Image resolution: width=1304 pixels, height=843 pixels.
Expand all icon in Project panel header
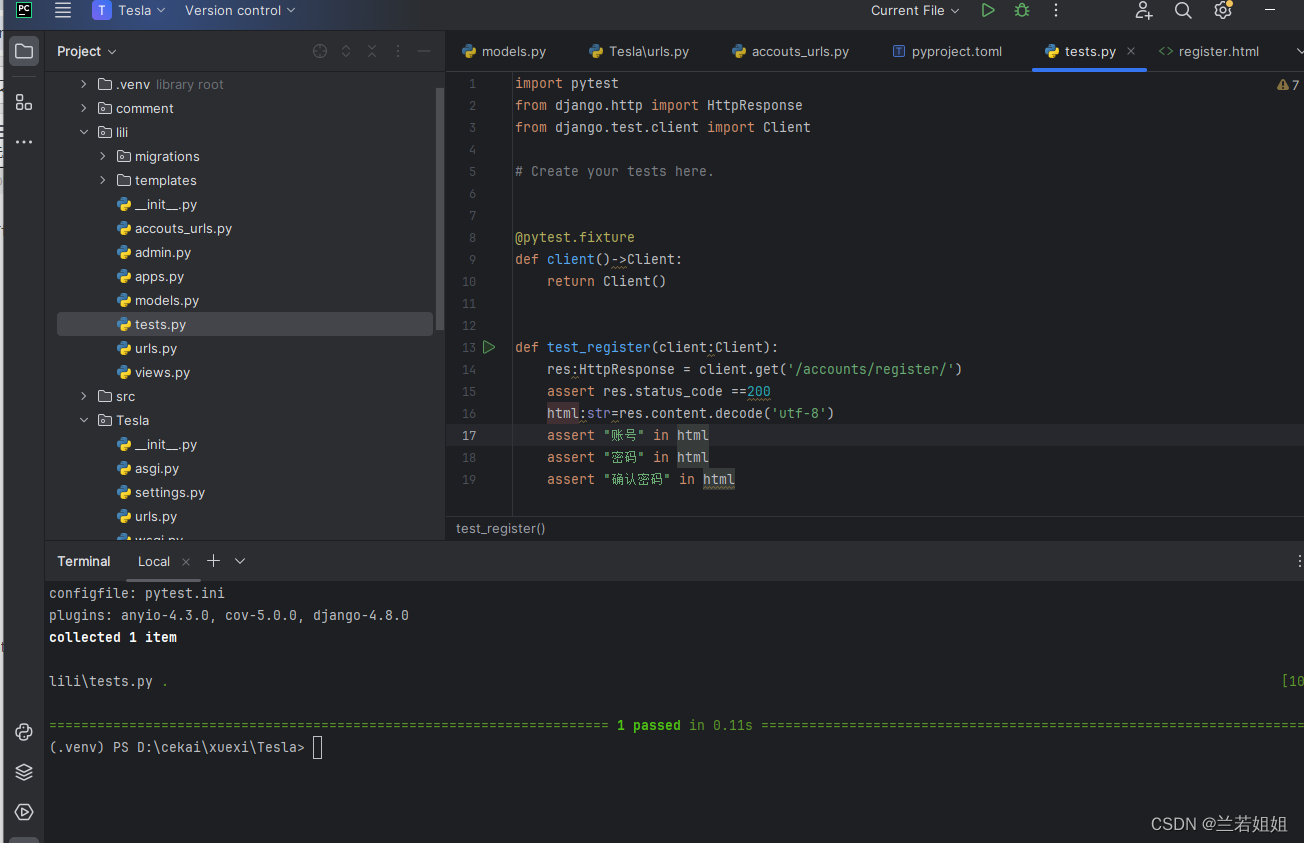(346, 51)
